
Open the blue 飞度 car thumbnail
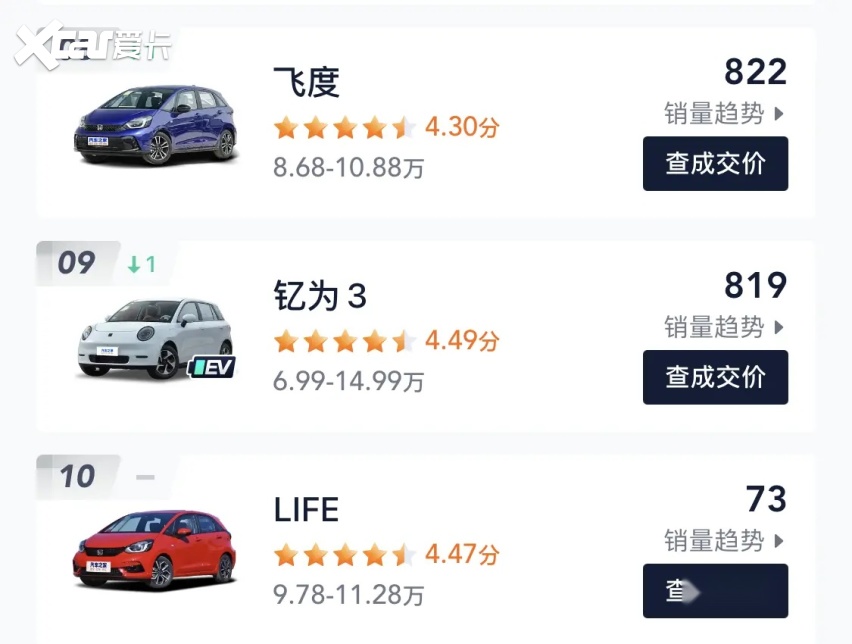[155, 124]
